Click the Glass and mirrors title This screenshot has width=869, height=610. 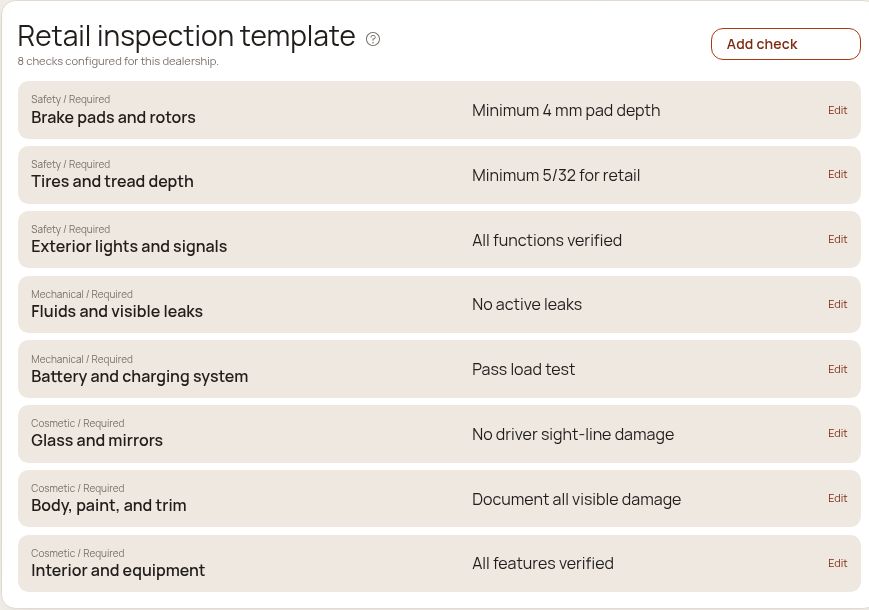(x=97, y=440)
